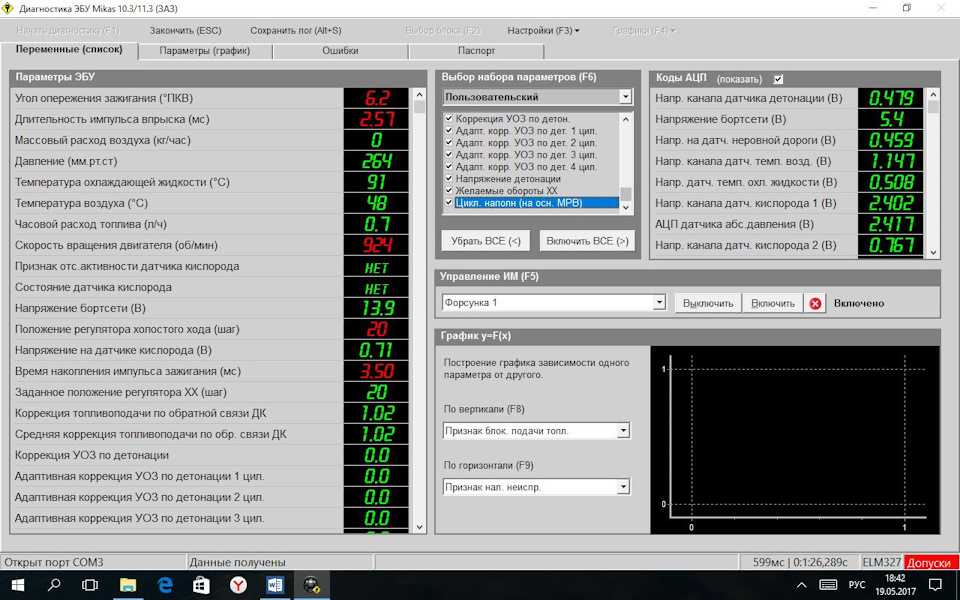Open 'По вертикали (F8)' parameter dropdown

(623, 430)
